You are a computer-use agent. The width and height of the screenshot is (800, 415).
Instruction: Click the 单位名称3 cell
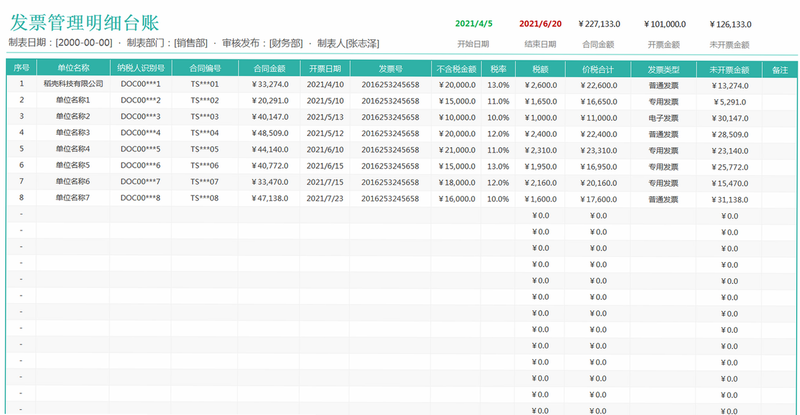coord(73,133)
